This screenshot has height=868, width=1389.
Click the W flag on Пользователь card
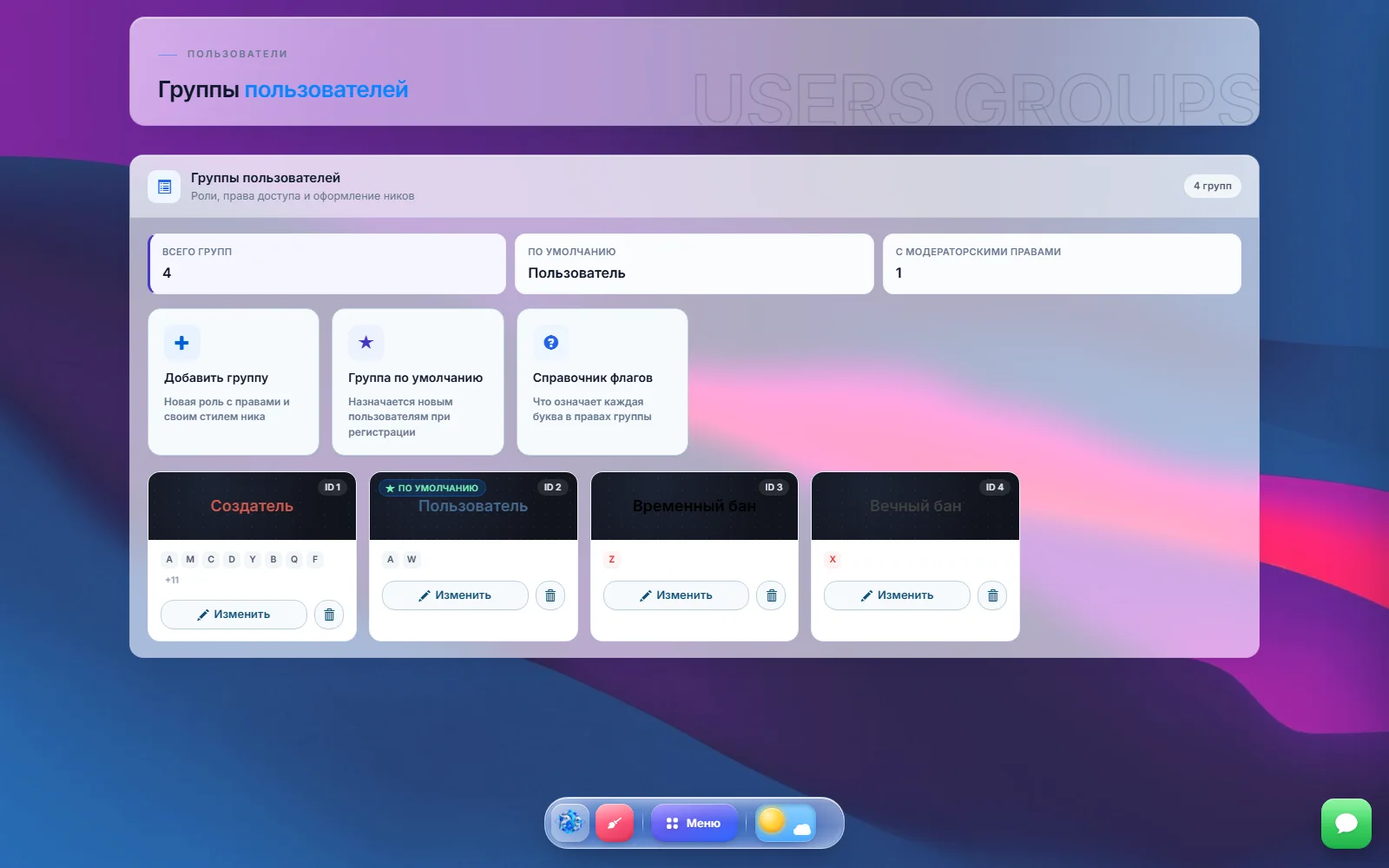point(411,559)
